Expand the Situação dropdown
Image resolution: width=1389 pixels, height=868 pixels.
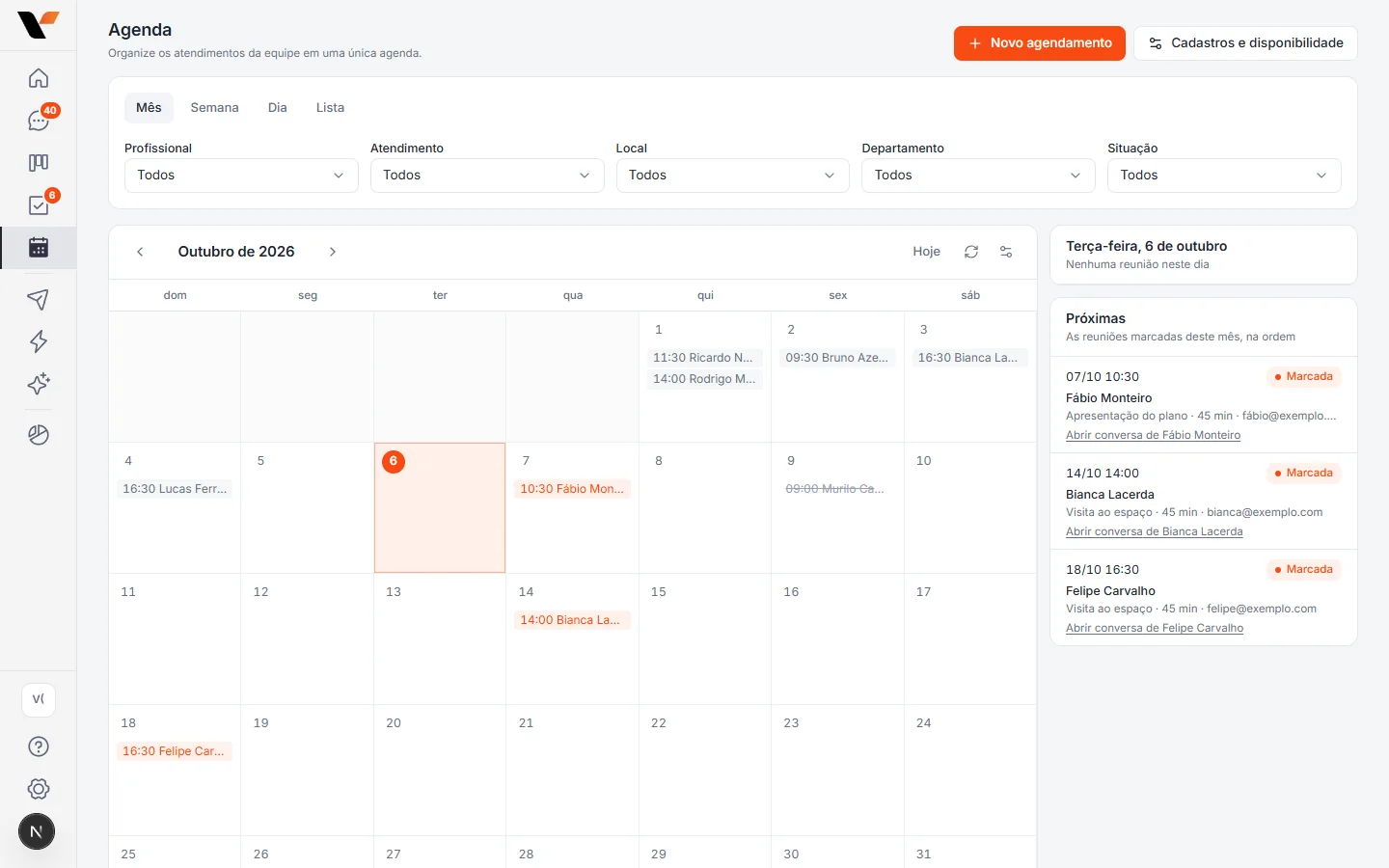(1224, 176)
